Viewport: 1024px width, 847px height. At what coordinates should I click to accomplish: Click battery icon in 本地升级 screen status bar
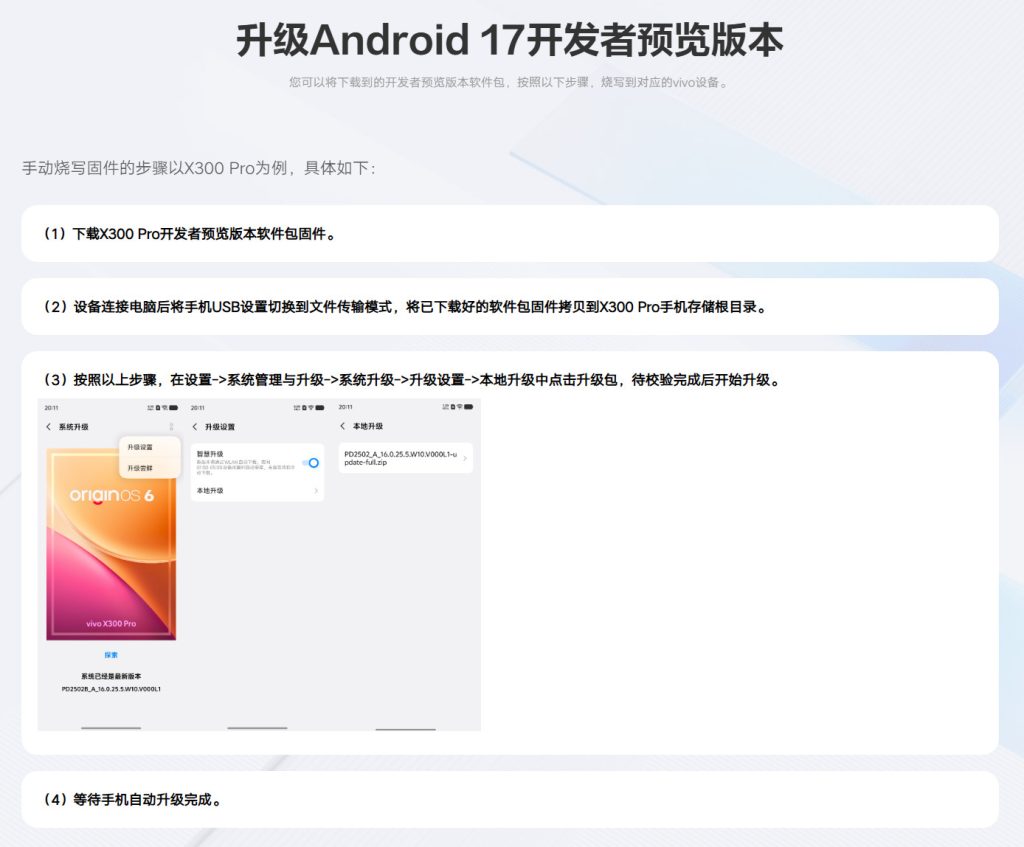(469, 408)
